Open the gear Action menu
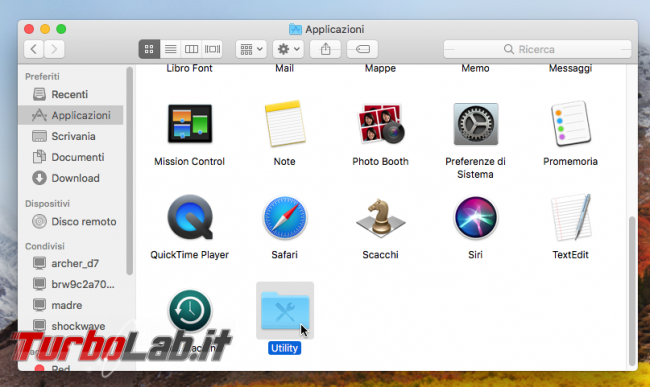Viewport: 650px width, 387px height. pyautogui.click(x=288, y=49)
